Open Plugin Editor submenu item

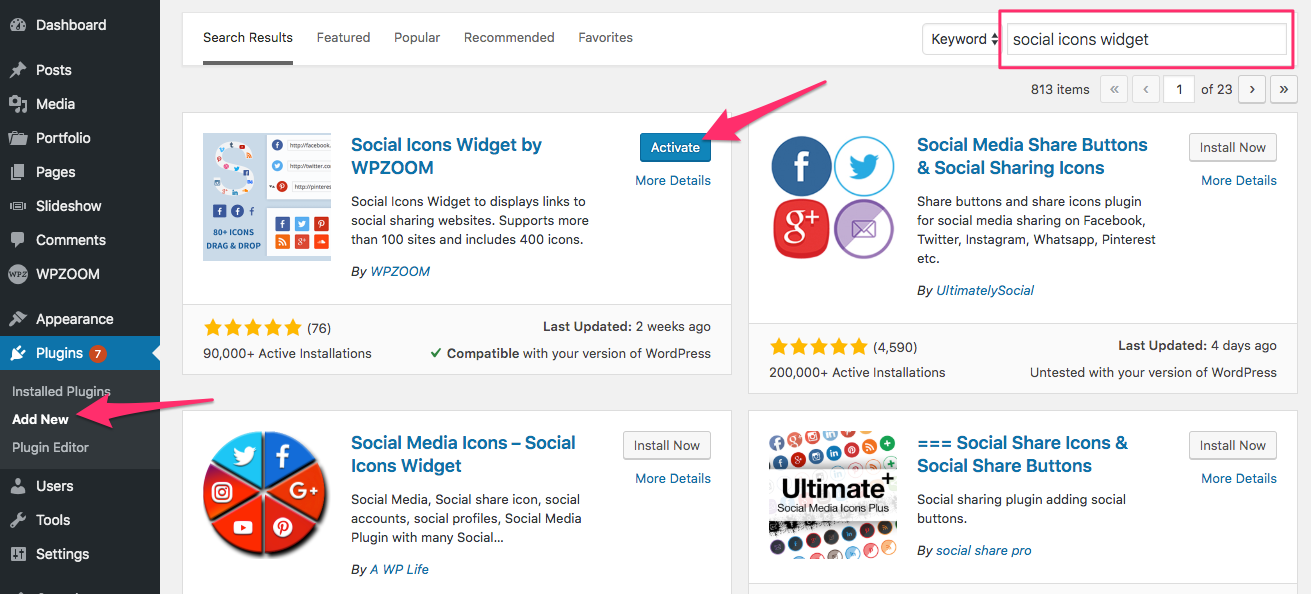pos(50,447)
